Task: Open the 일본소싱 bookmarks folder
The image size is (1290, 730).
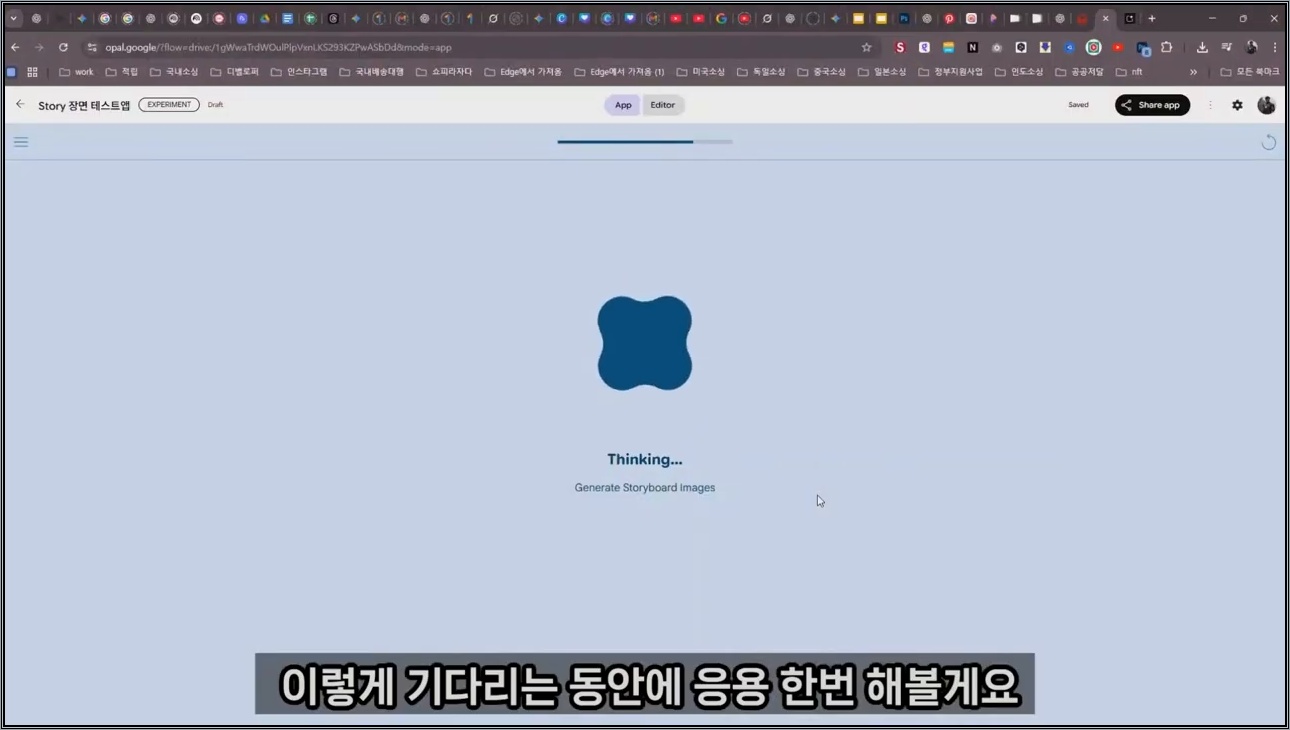Action: coord(882,72)
